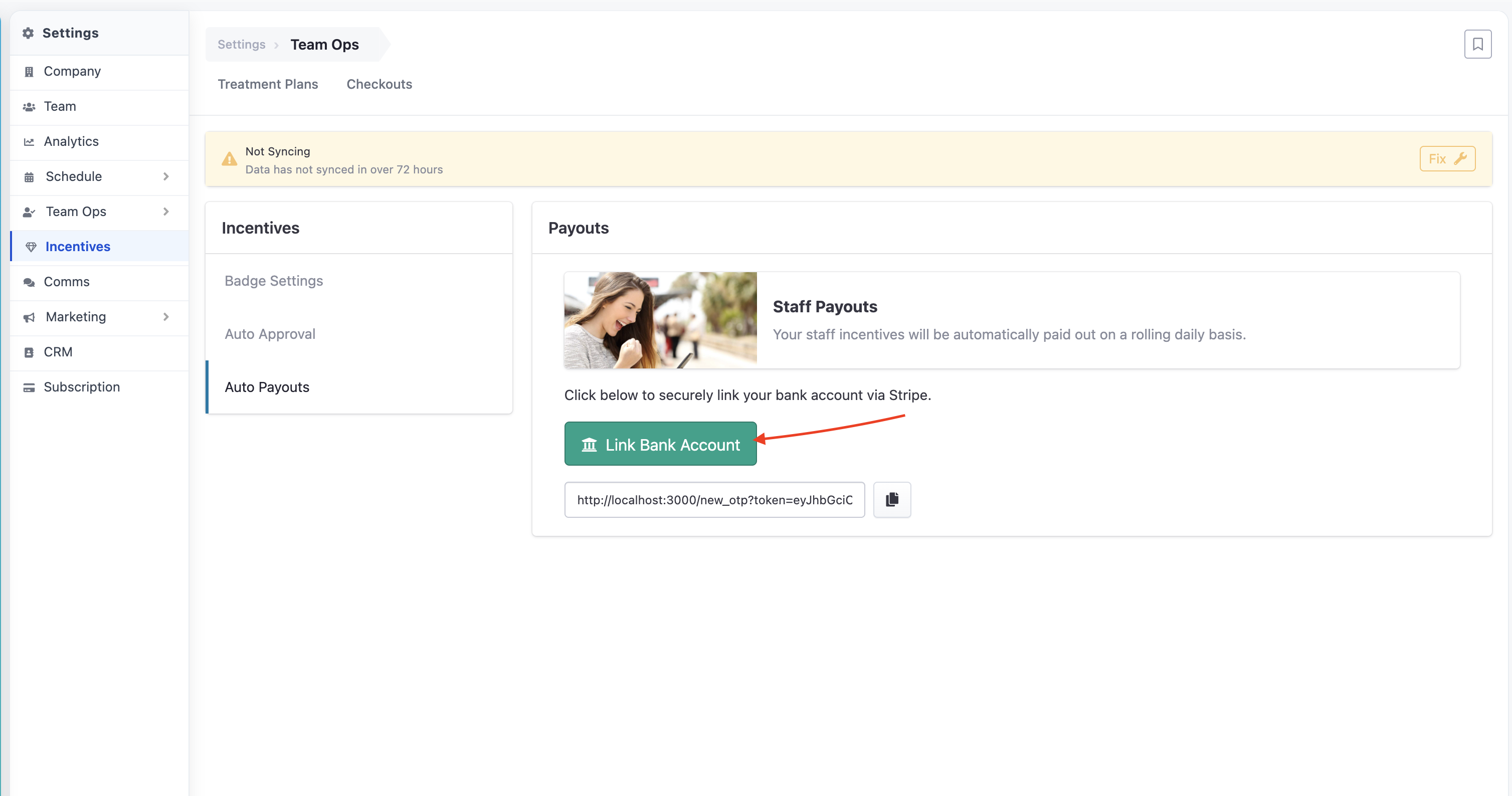Open Badge Settings in Incentives panel

click(x=359, y=281)
